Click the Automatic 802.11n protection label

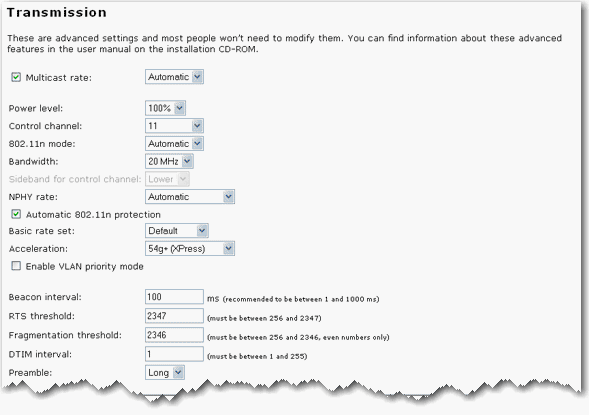(93, 215)
